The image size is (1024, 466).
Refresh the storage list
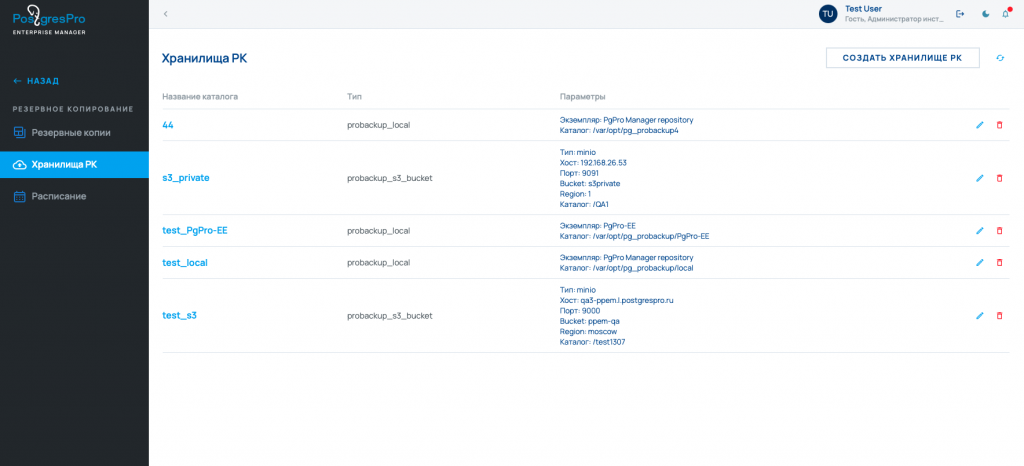pos(999,58)
